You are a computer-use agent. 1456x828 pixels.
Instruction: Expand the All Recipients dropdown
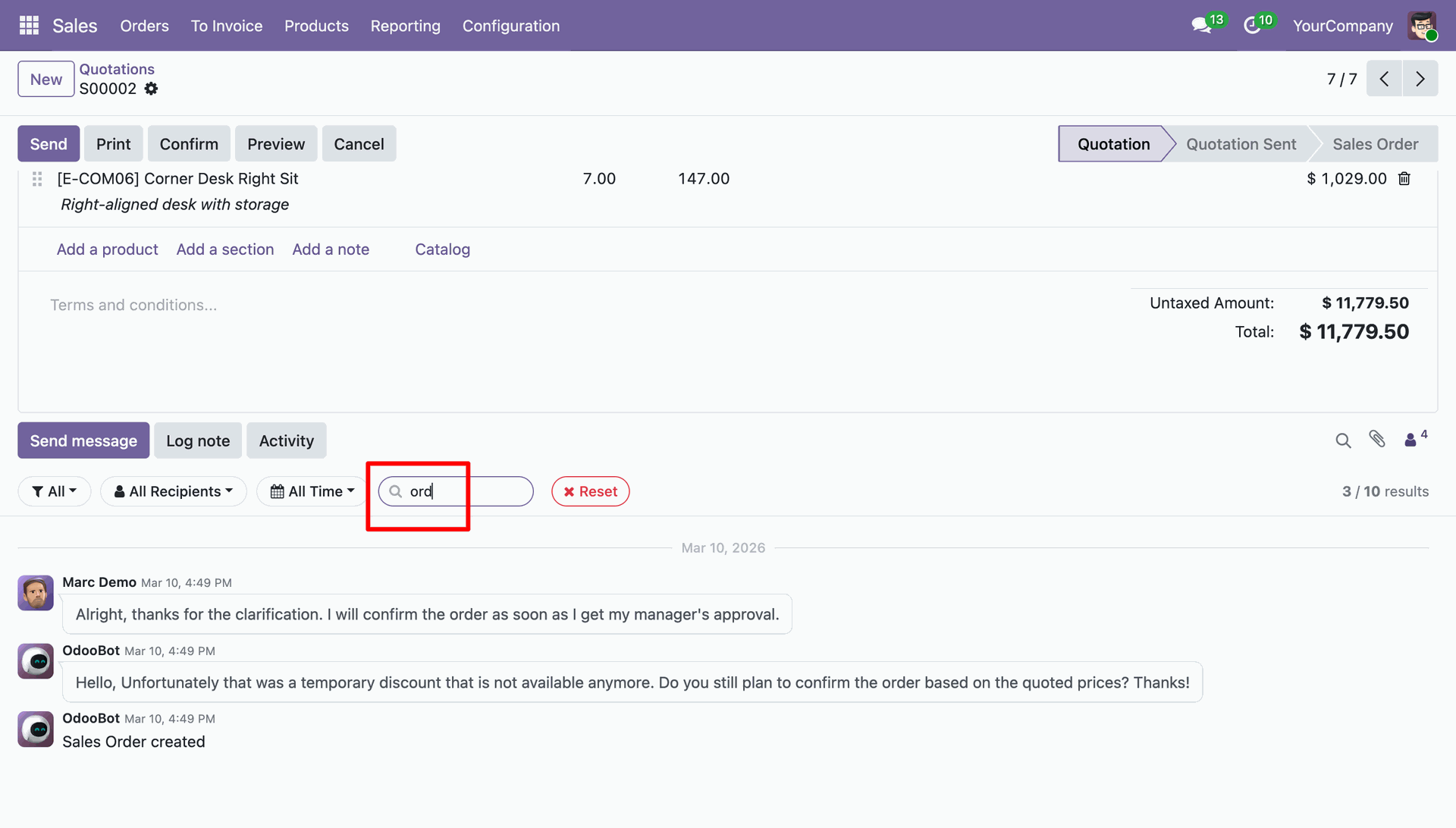tap(174, 491)
